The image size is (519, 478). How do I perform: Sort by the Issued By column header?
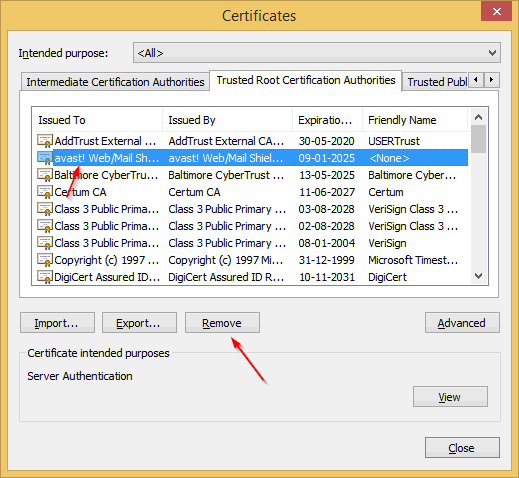(227, 120)
